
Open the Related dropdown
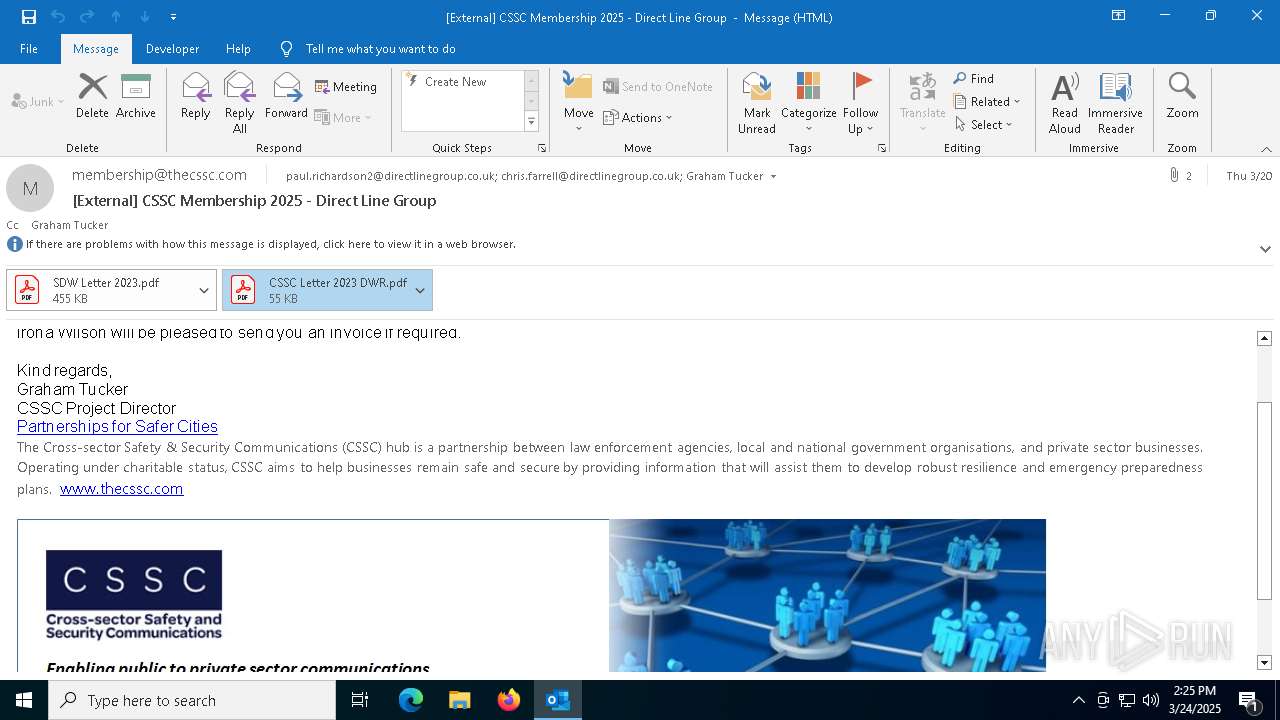pos(987,102)
